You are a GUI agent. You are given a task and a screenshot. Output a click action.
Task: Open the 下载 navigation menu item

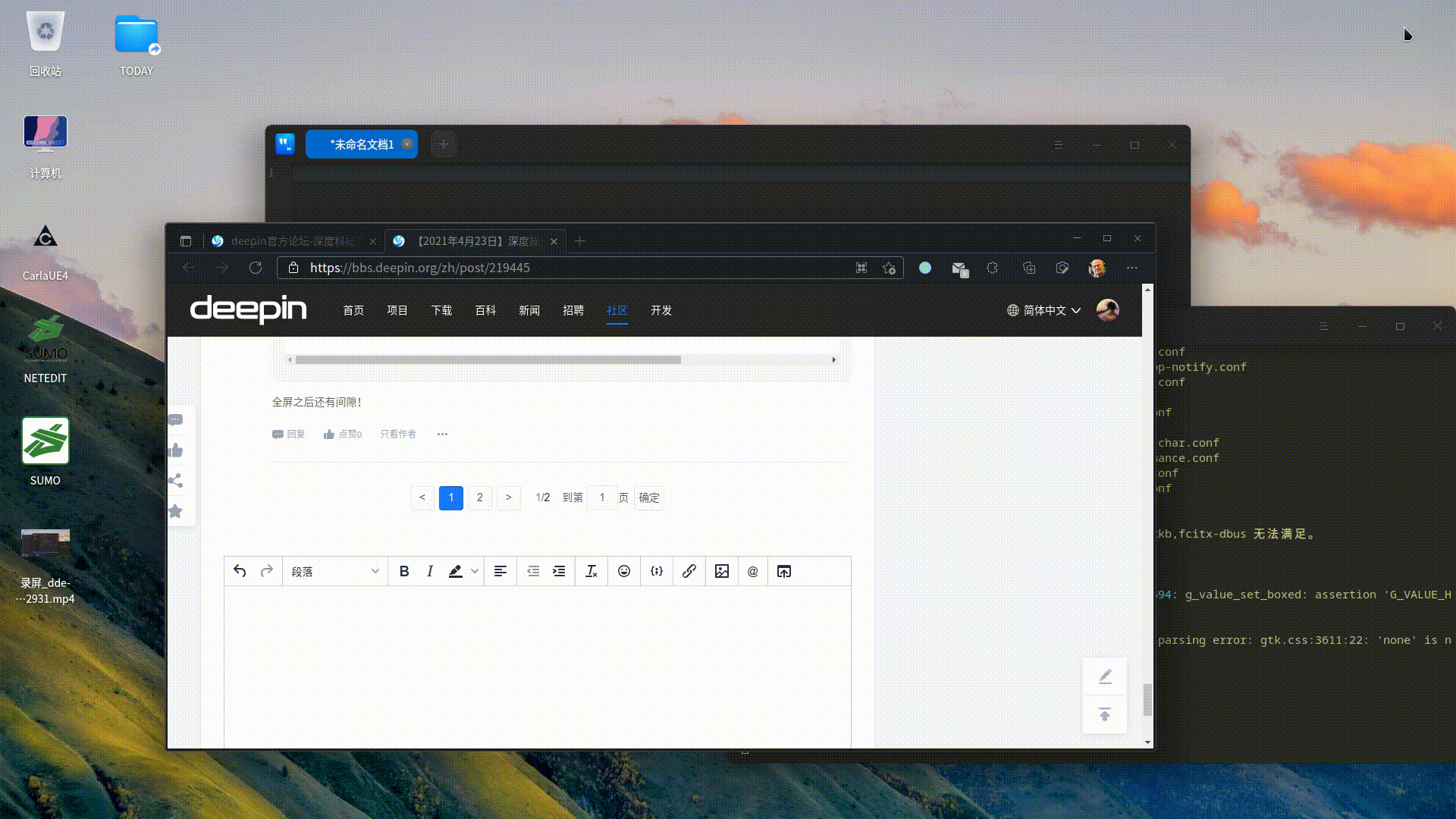(x=441, y=310)
